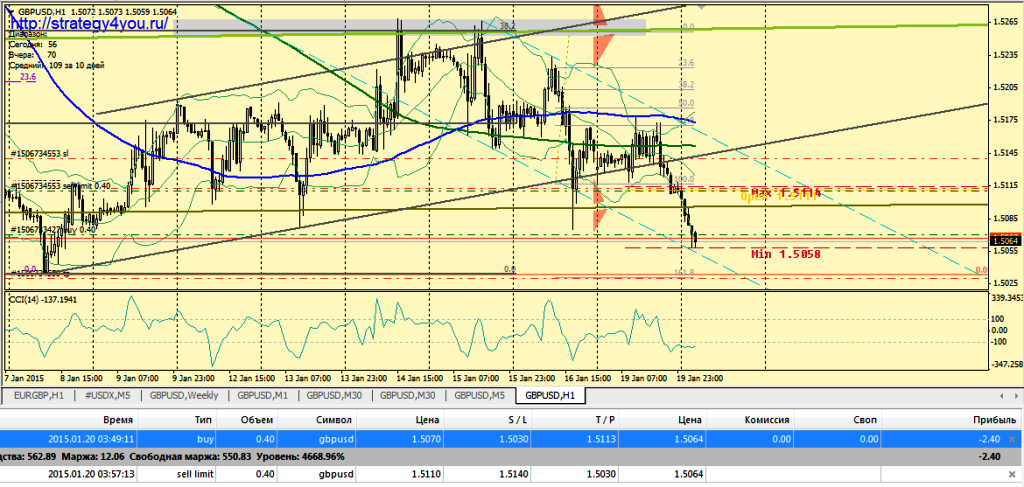
Task: Switch to the GBPUSD,M1 tab
Action: [x=264, y=395]
